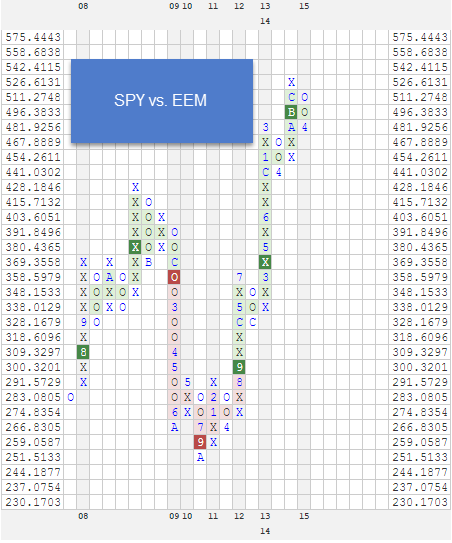Click the 3 marker in the 481.9256 row

265,127
